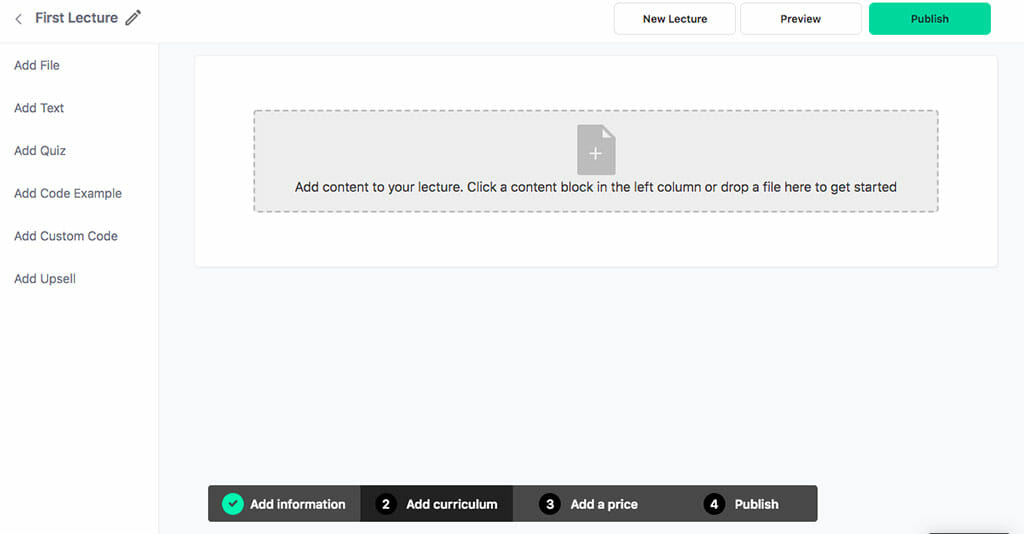Click the green Publish button
Screen dimensions: 1024x534
coord(929,19)
